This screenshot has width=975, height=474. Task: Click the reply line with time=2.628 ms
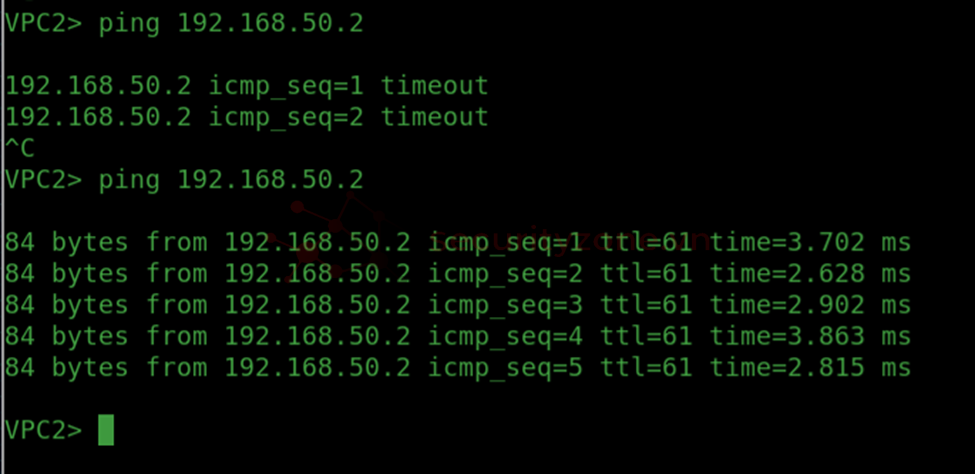(x=458, y=274)
